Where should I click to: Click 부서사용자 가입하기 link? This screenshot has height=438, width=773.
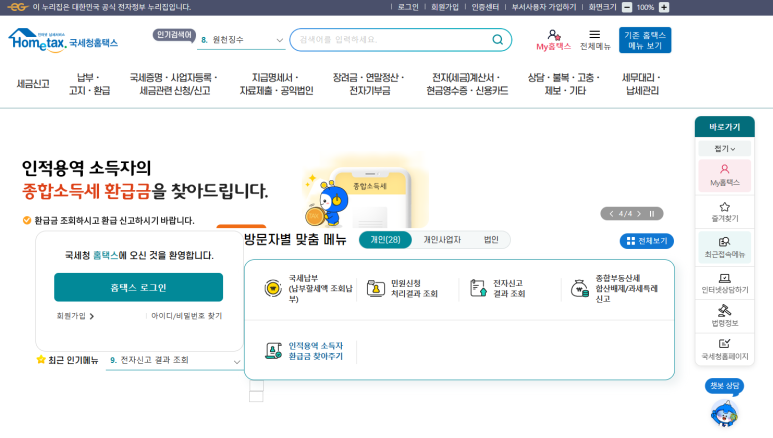544,7
